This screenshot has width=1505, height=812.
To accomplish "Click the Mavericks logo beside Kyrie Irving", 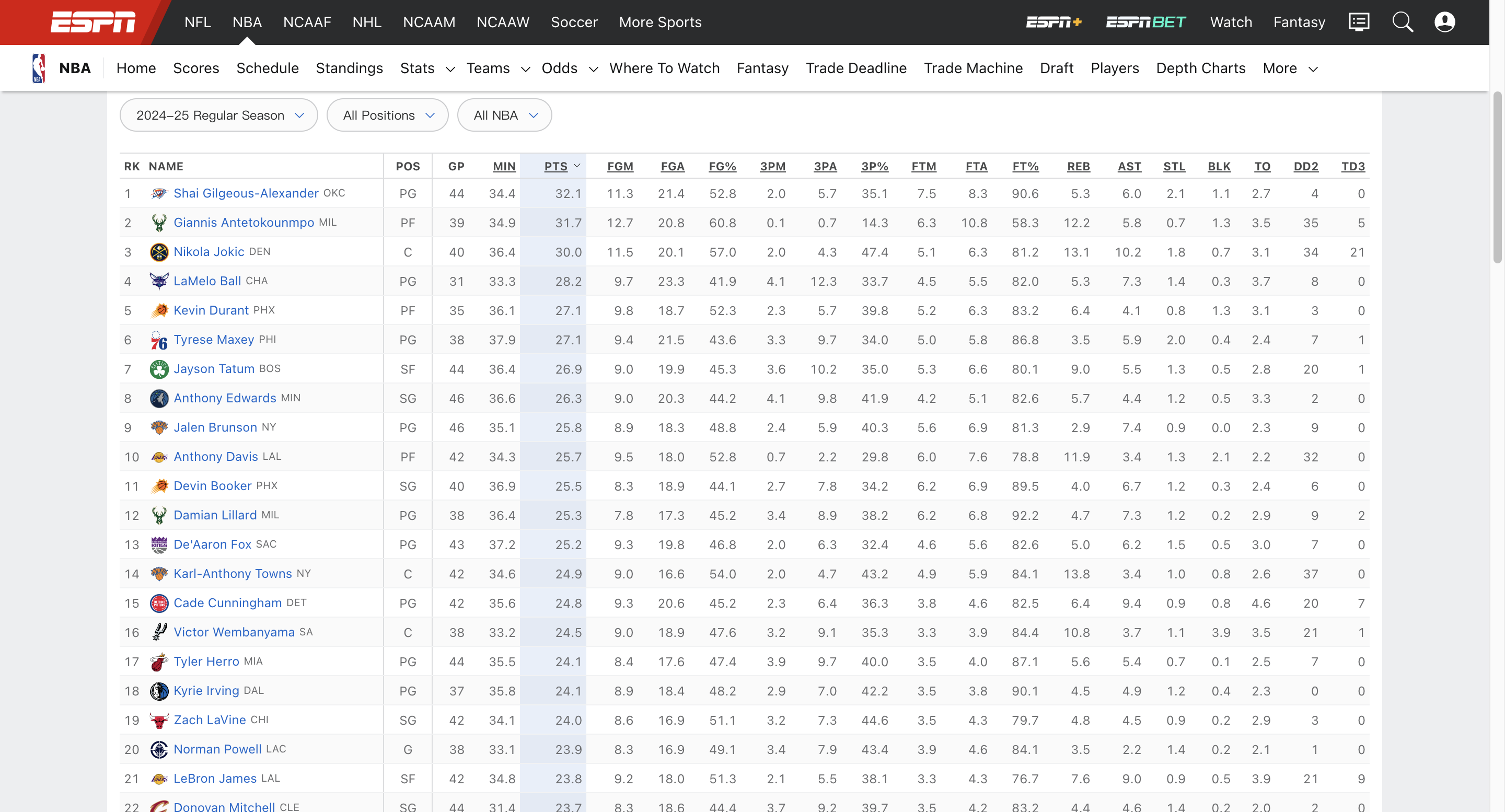I will point(159,691).
